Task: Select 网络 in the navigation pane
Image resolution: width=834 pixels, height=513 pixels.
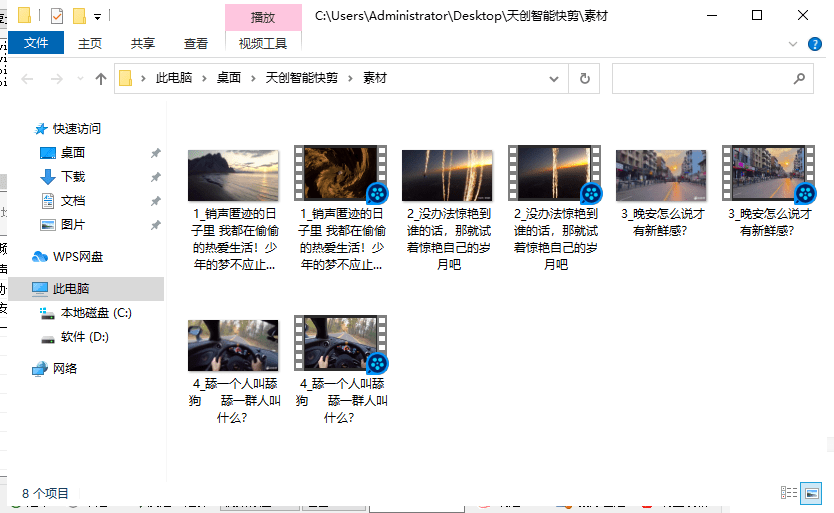Action: tap(64, 368)
